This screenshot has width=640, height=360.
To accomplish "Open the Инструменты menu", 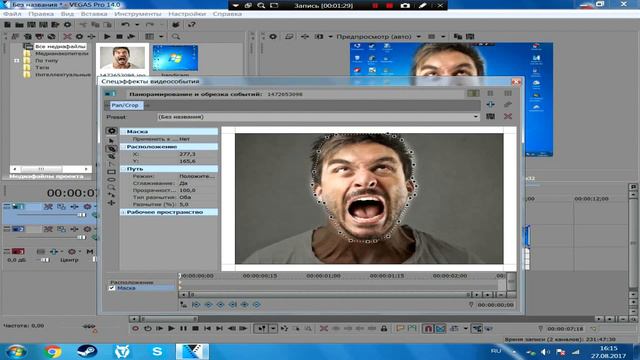I will 138,14.
